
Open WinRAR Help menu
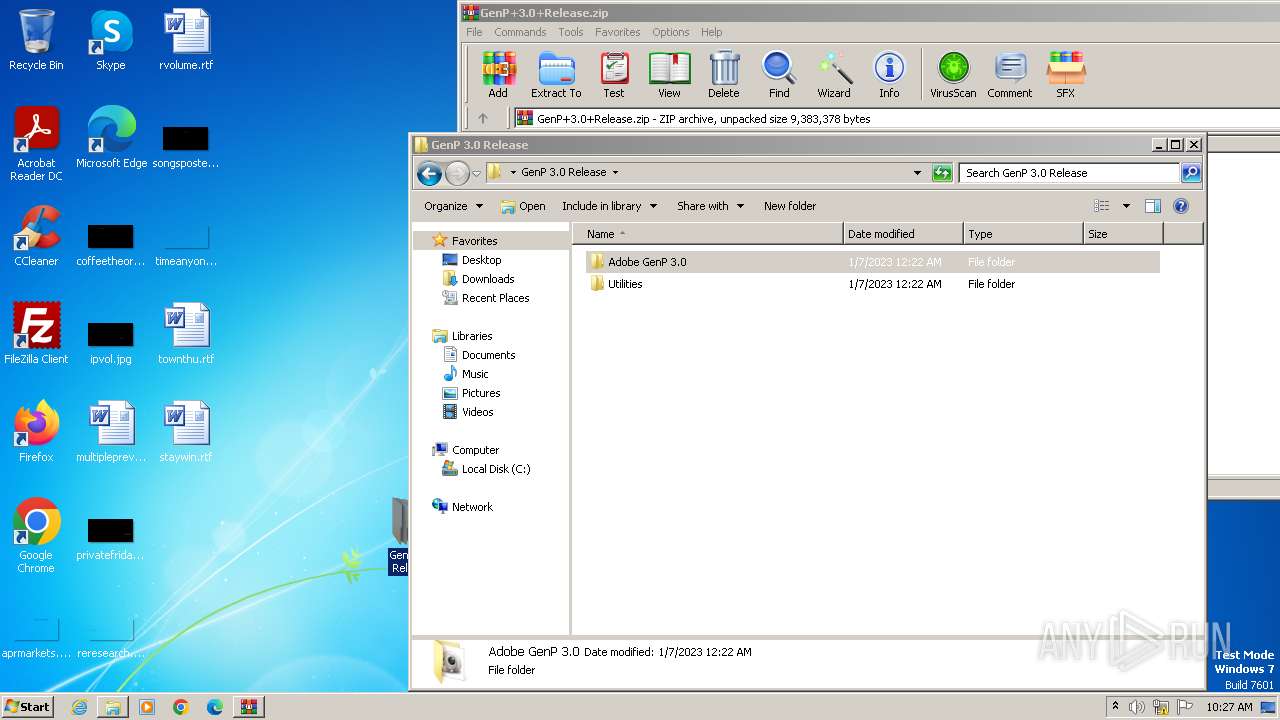point(711,32)
